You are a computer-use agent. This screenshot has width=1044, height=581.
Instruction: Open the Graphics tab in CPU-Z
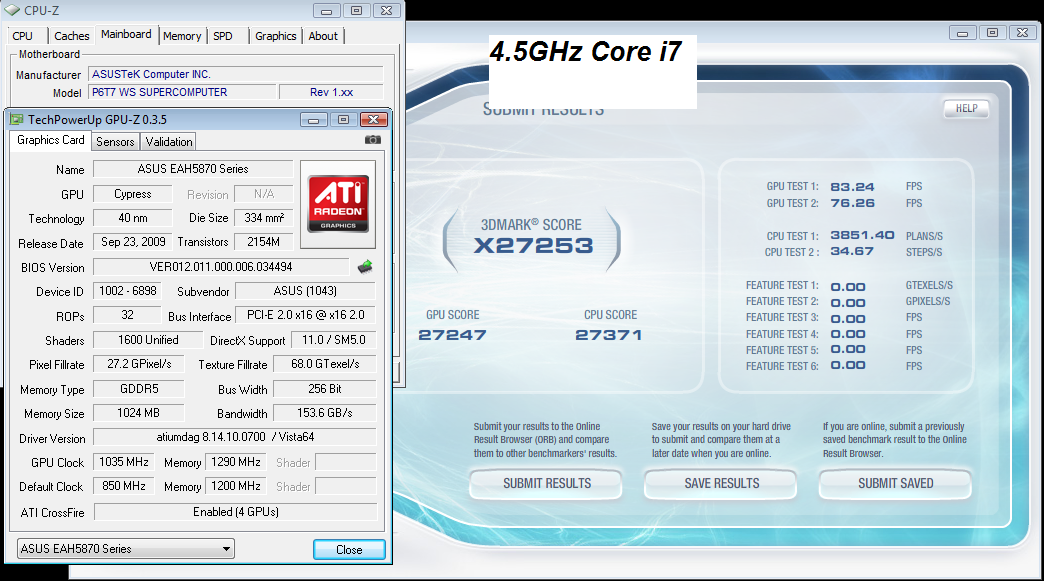click(x=276, y=36)
